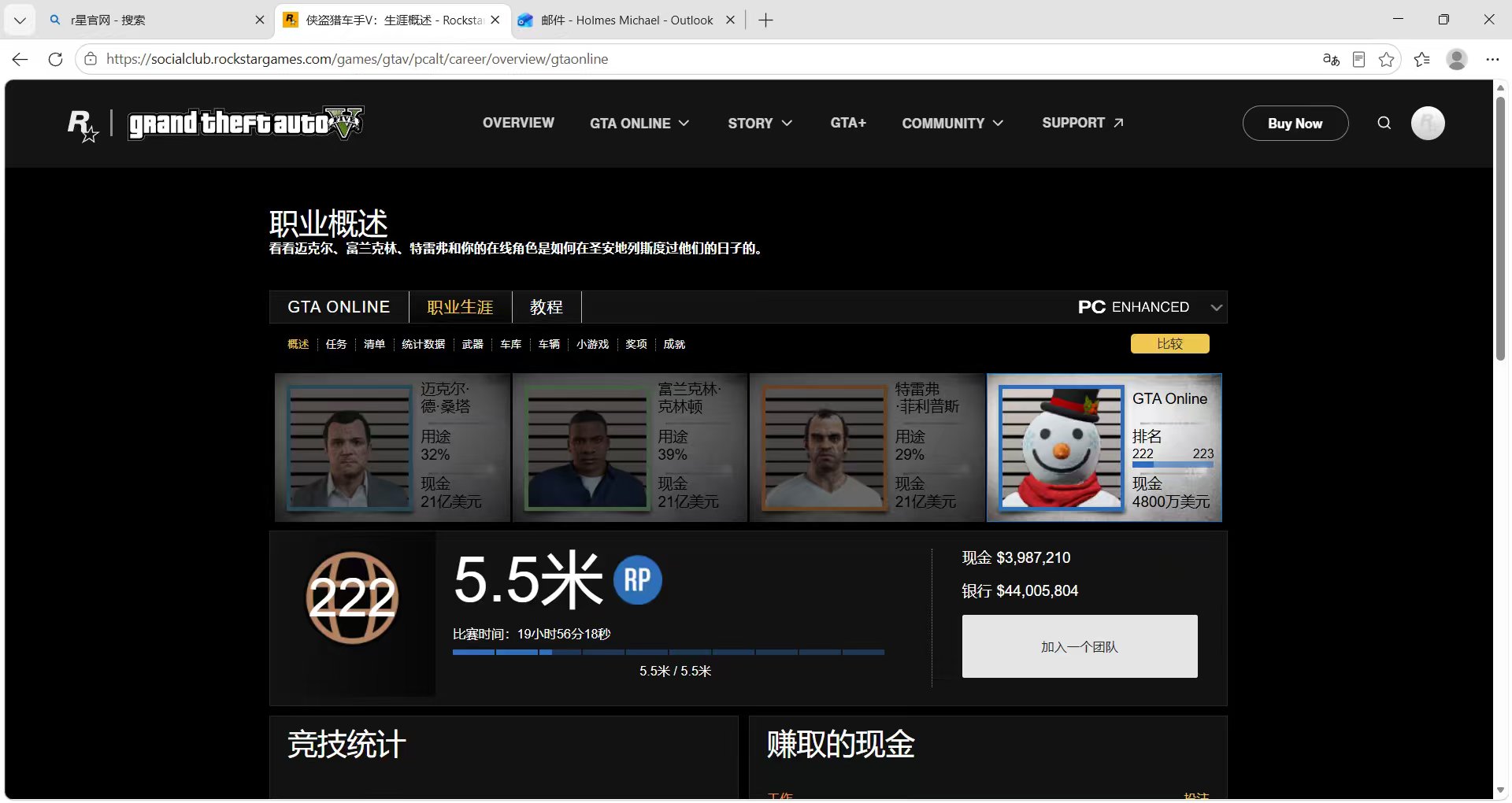Open the user profile avatar in site header
This screenshot has width=1512, height=803.
pos(1428,123)
